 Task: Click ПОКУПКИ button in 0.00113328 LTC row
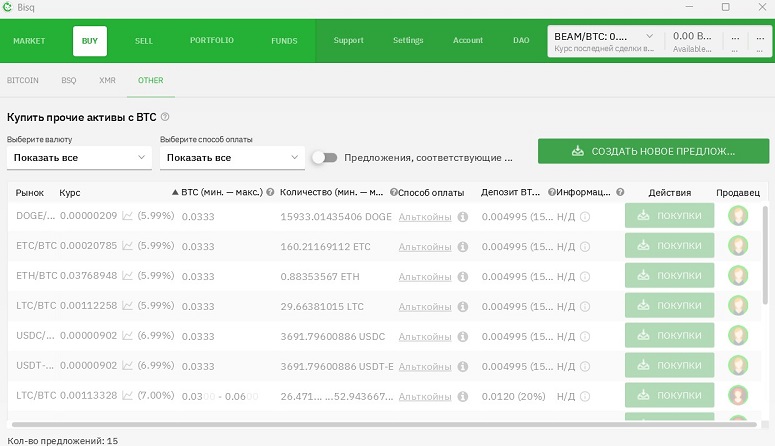point(669,395)
